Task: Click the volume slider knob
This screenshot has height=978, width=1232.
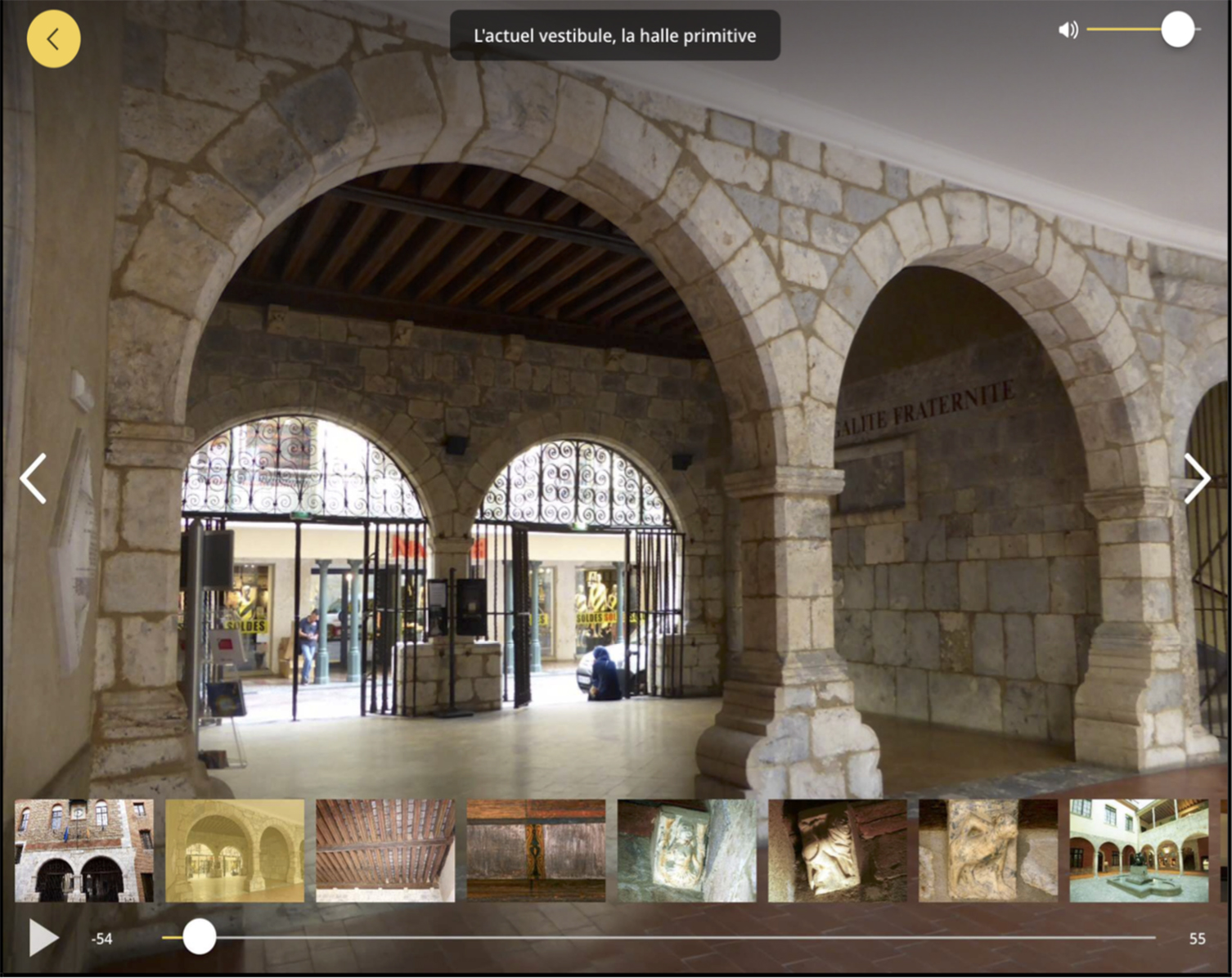Action: (1177, 30)
